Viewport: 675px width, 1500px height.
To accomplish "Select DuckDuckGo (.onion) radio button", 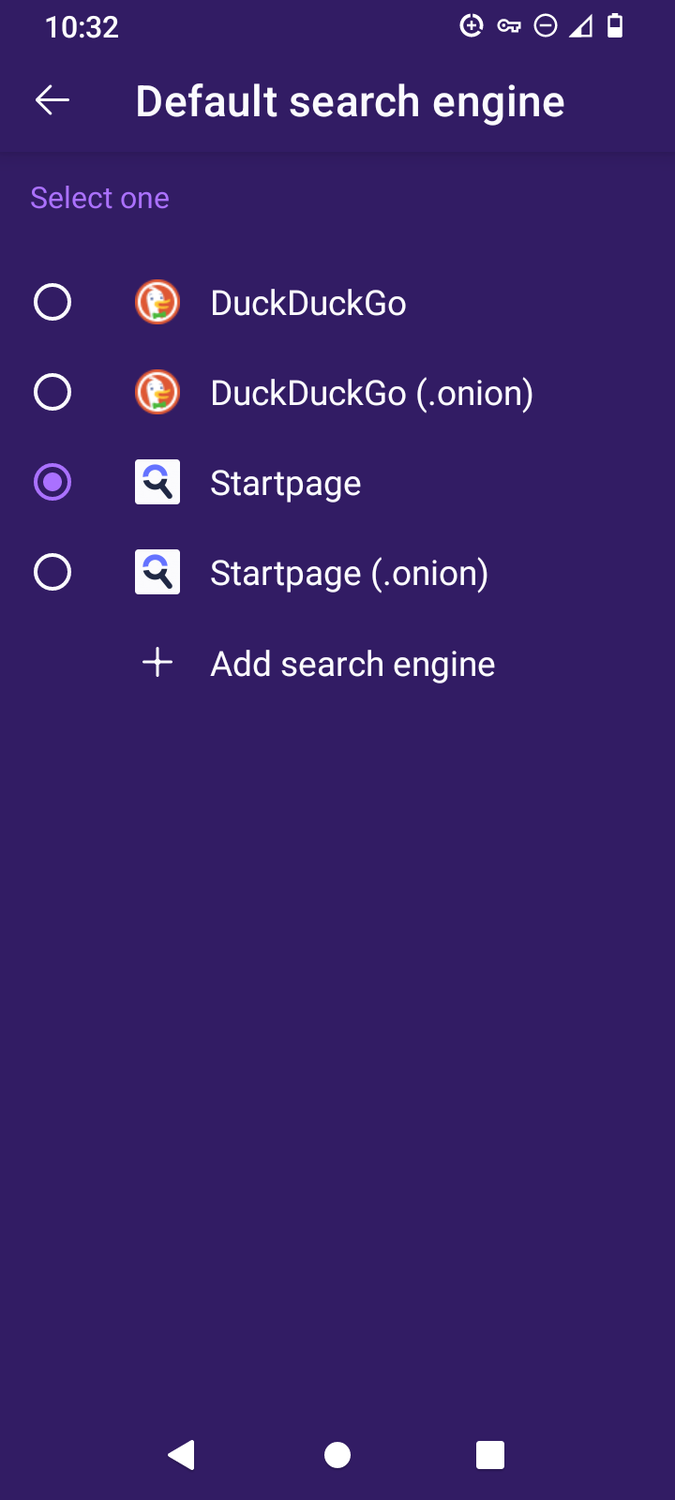I will click(x=52, y=392).
